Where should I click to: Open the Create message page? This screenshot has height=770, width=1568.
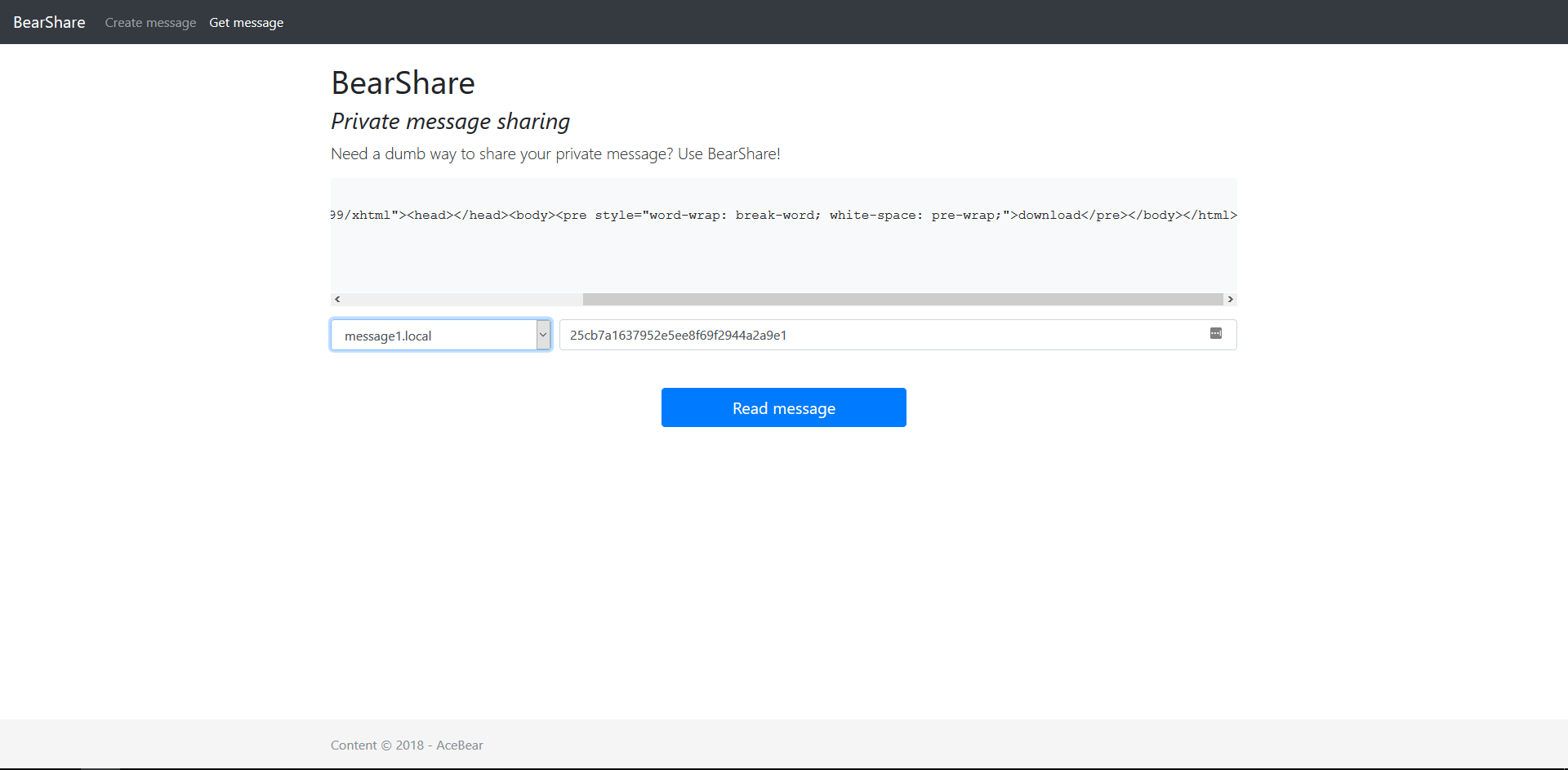150,23
